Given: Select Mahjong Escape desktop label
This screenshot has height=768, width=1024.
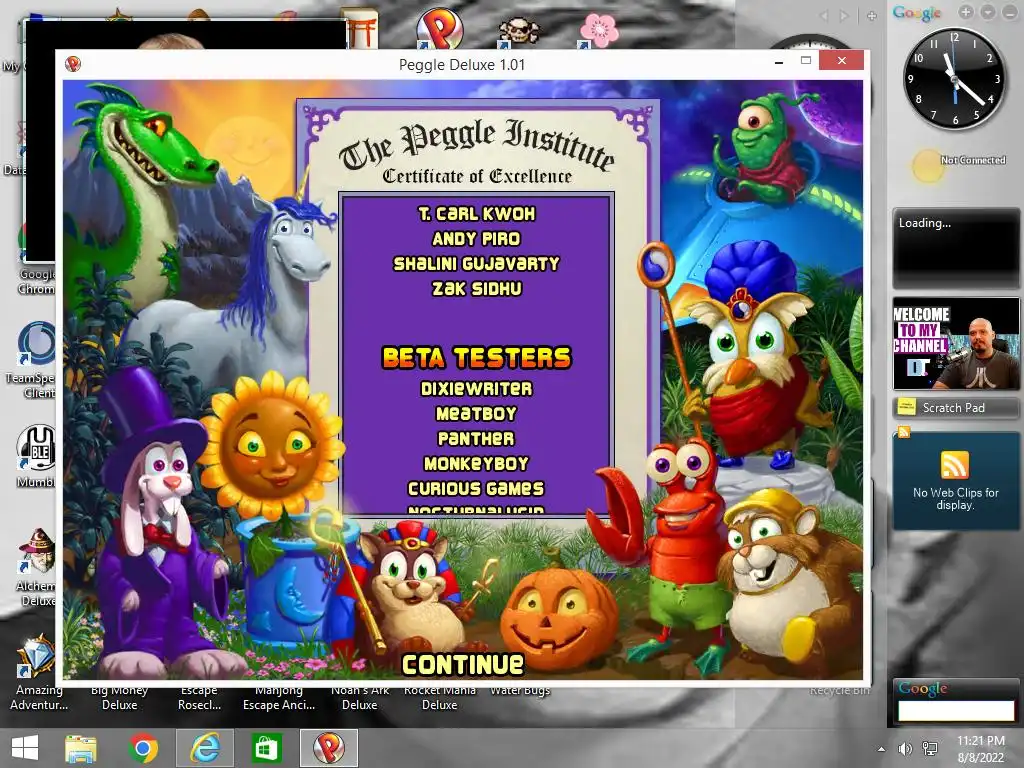Looking at the screenshot, I should [279, 698].
